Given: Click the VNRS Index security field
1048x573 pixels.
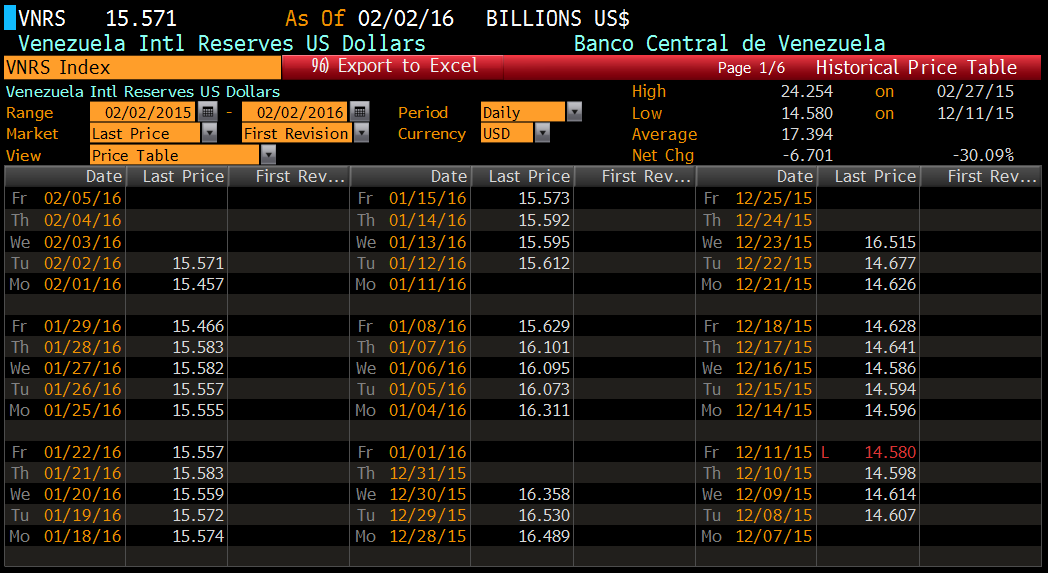Looking at the screenshot, I should (x=142, y=68).
